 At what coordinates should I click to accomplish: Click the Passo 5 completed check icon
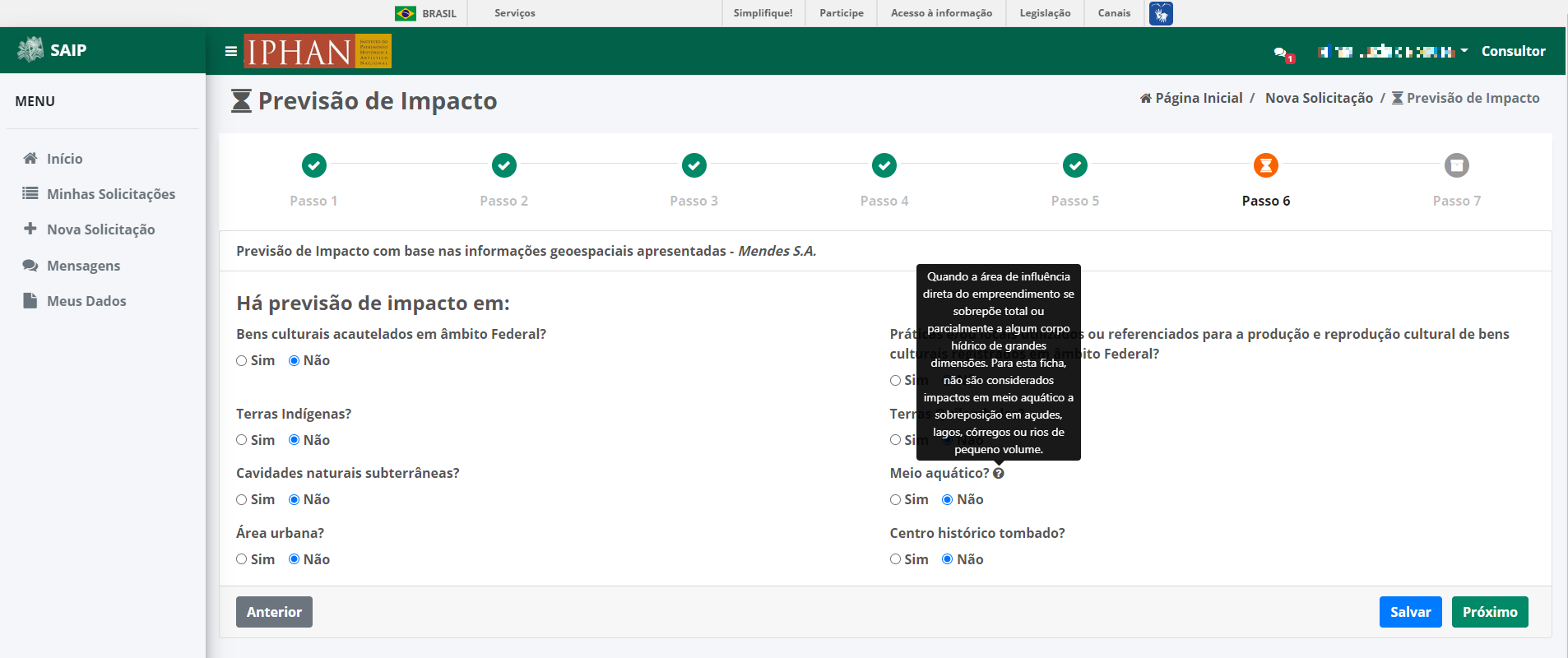tap(1075, 165)
